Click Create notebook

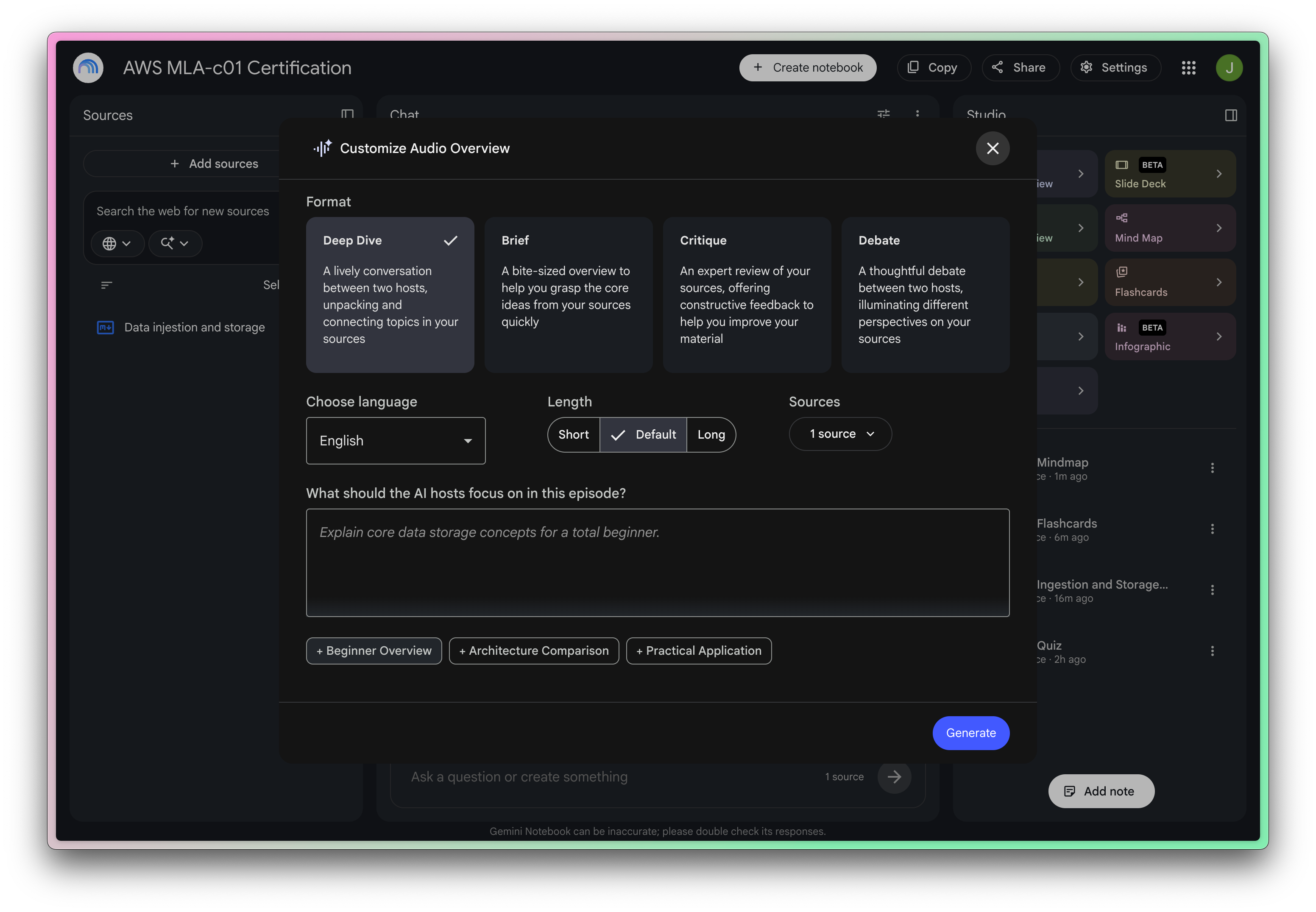coord(807,67)
